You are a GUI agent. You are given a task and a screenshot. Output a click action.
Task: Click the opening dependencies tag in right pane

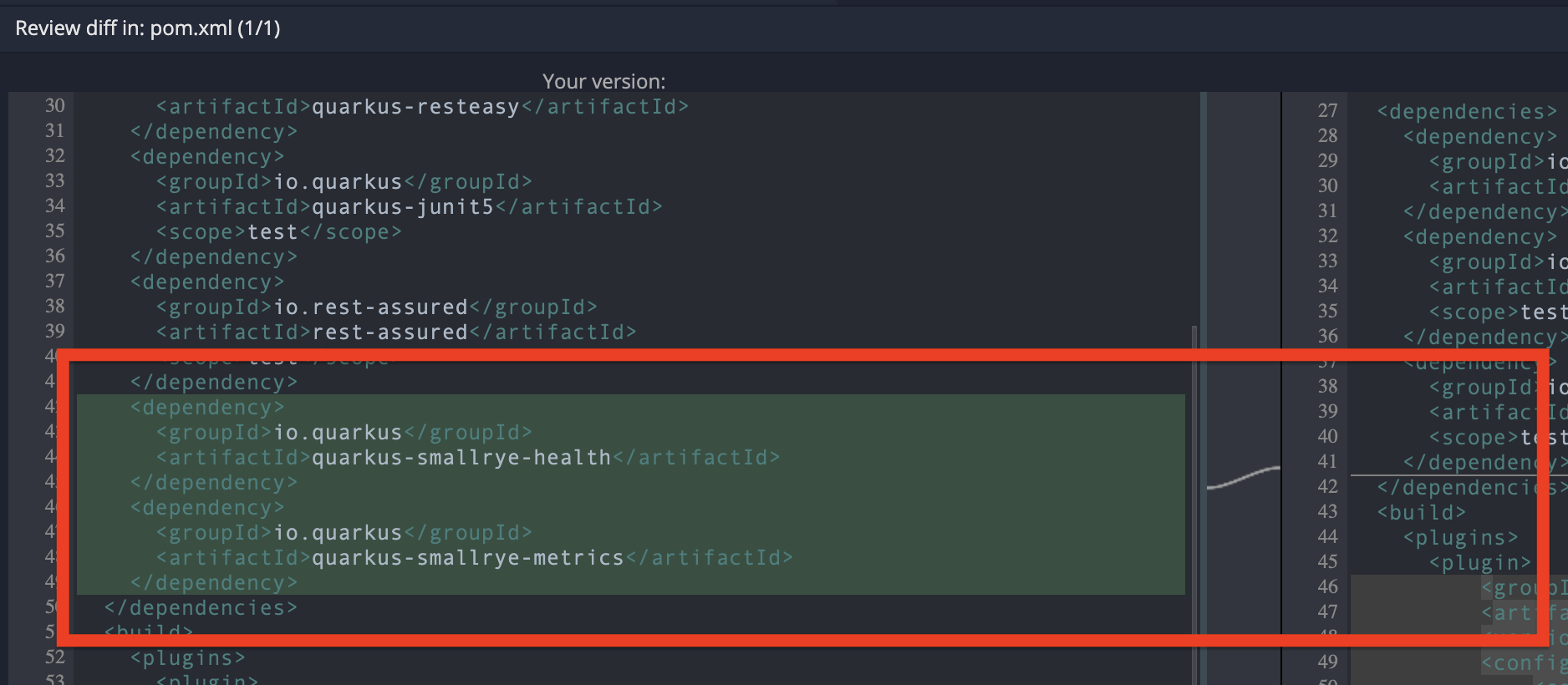pyautogui.click(x=1467, y=112)
